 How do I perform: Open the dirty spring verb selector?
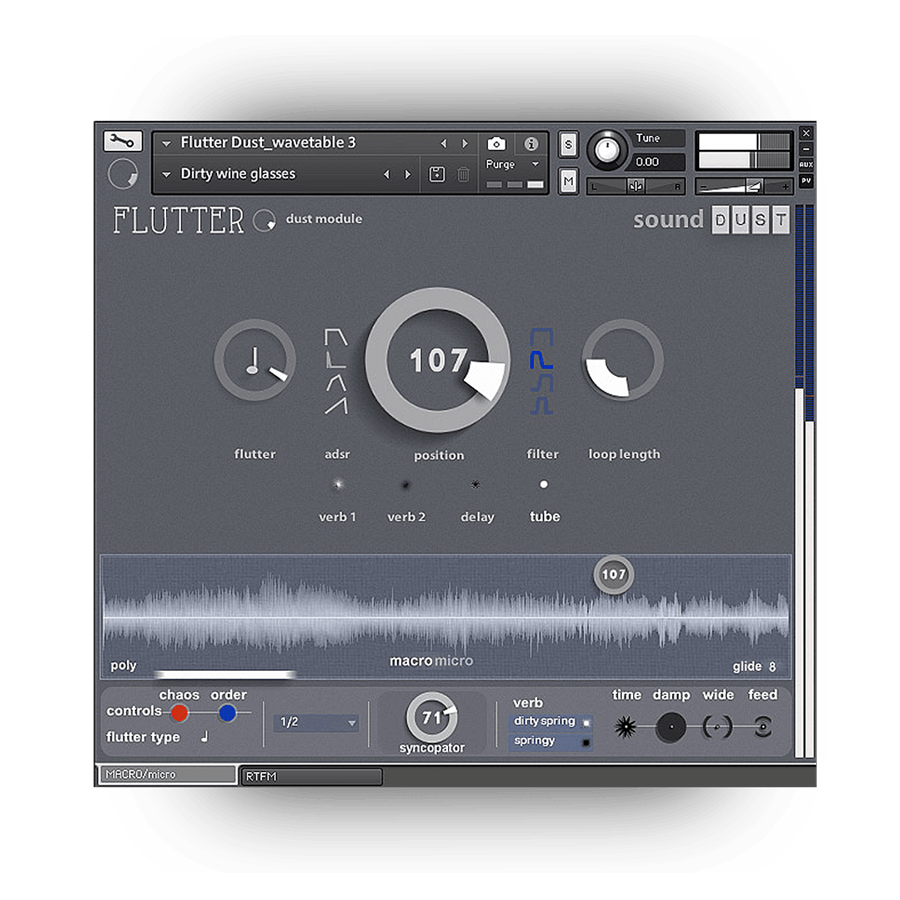[x=550, y=721]
